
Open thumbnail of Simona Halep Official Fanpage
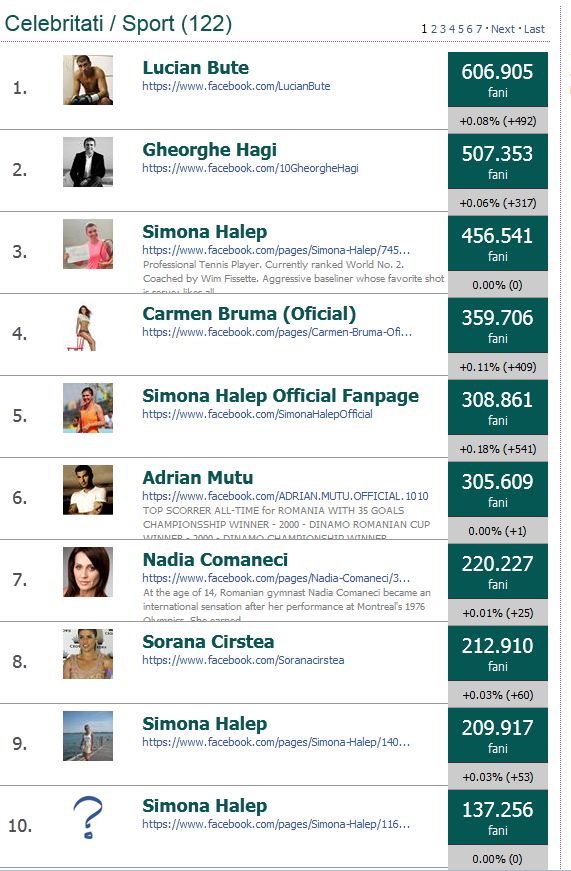[x=88, y=408]
